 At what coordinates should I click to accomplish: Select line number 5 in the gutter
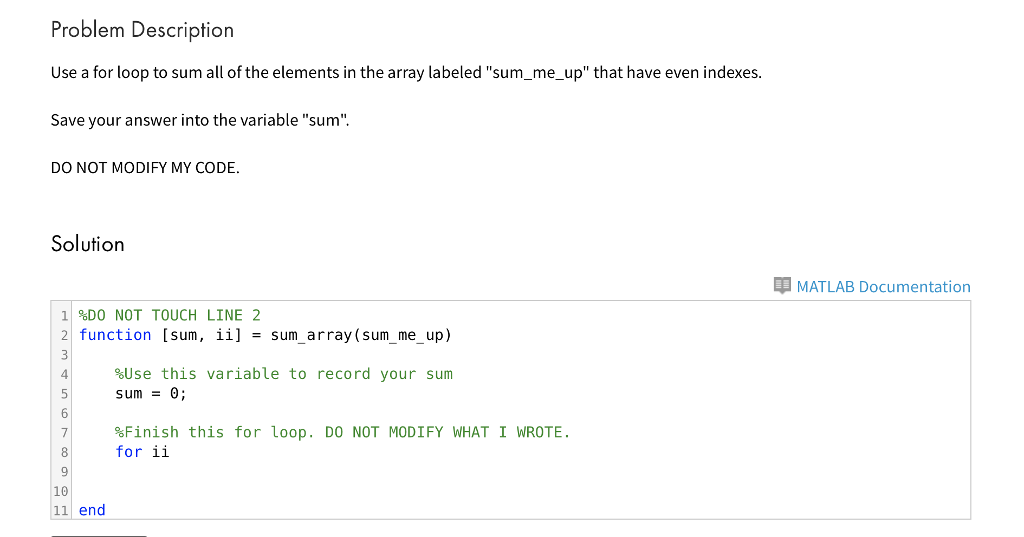point(64,393)
